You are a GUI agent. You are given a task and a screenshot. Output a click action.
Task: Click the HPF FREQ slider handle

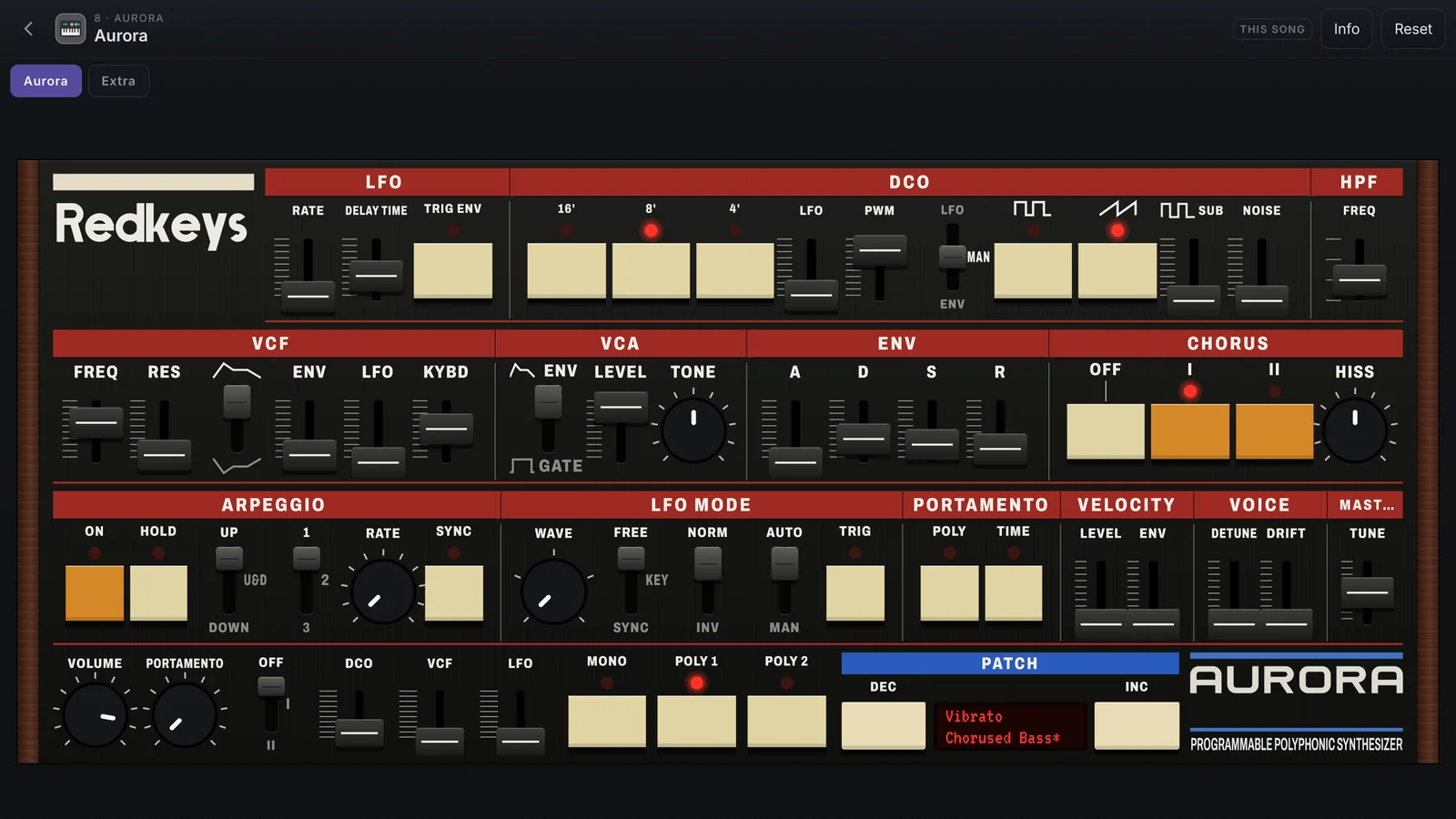pos(1360,279)
